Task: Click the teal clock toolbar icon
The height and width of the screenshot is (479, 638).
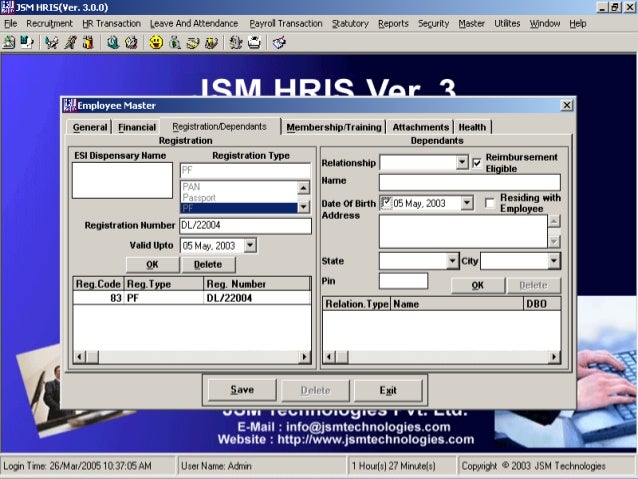Action: tap(113, 42)
